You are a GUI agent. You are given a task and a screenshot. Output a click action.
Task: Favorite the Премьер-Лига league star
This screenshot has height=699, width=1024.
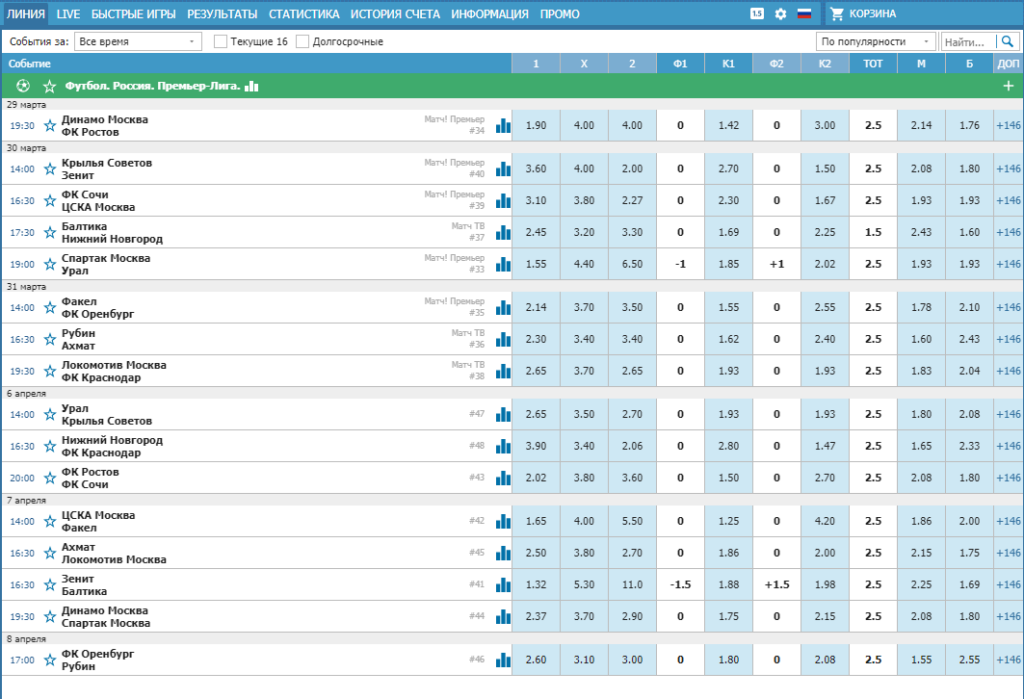[x=50, y=86]
